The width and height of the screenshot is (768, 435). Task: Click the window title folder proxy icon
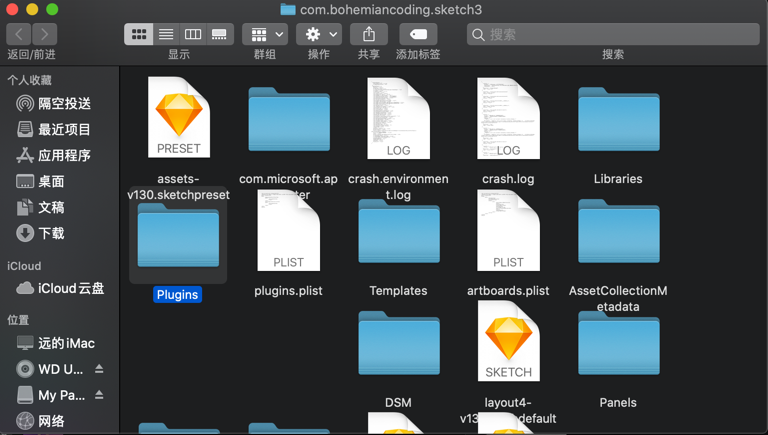[x=288, y=9]
